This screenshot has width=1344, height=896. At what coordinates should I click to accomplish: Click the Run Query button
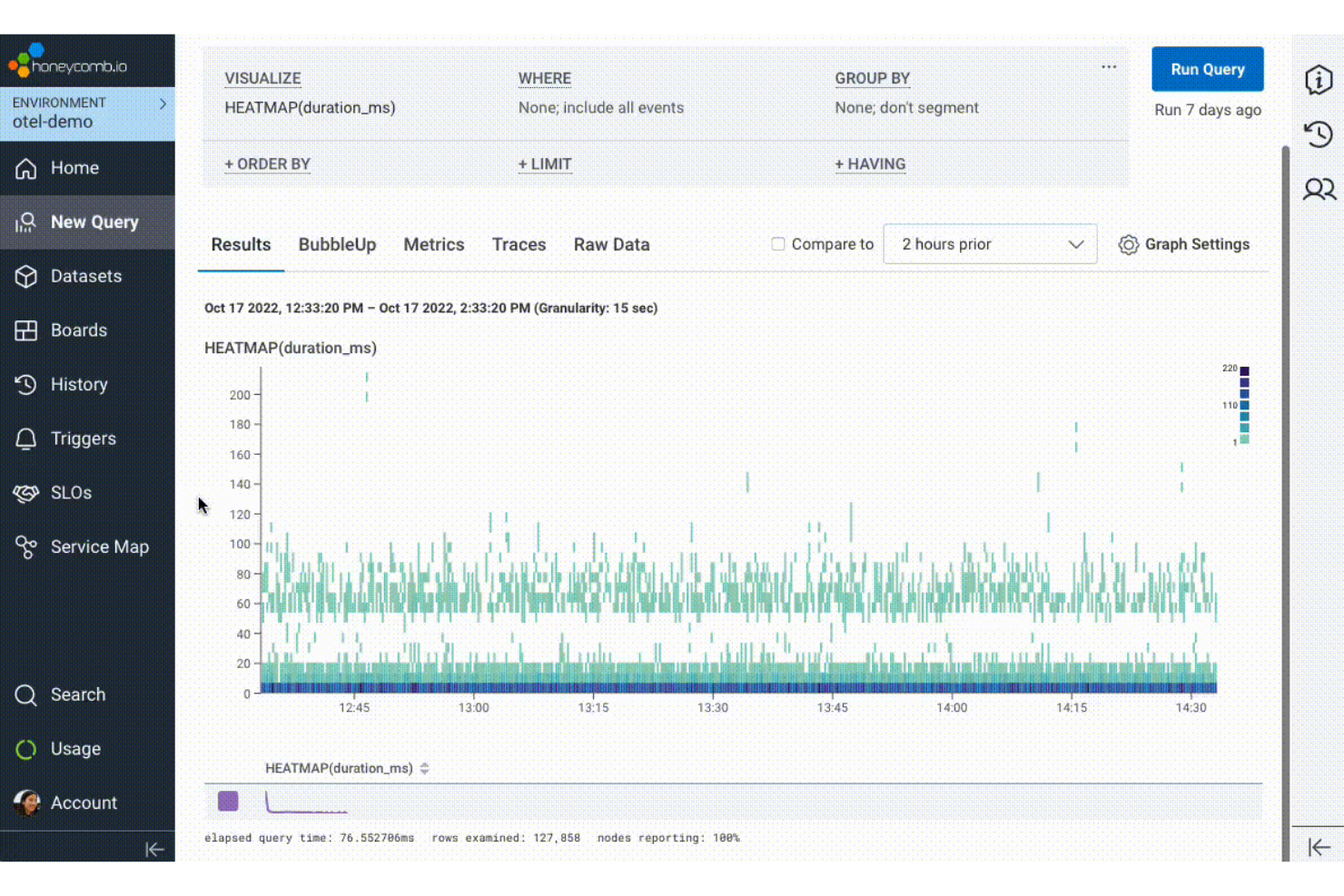coord(1207,69)
